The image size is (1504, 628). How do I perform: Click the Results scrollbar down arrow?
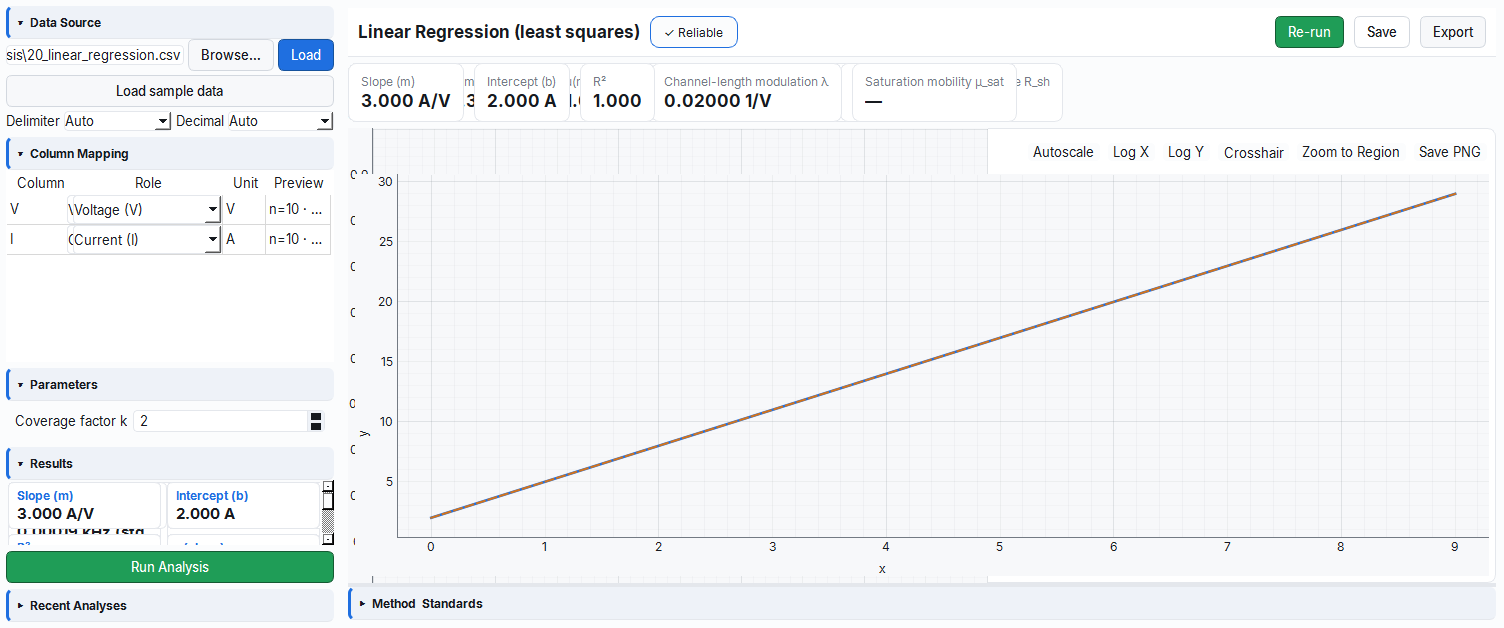coord(327,539)
